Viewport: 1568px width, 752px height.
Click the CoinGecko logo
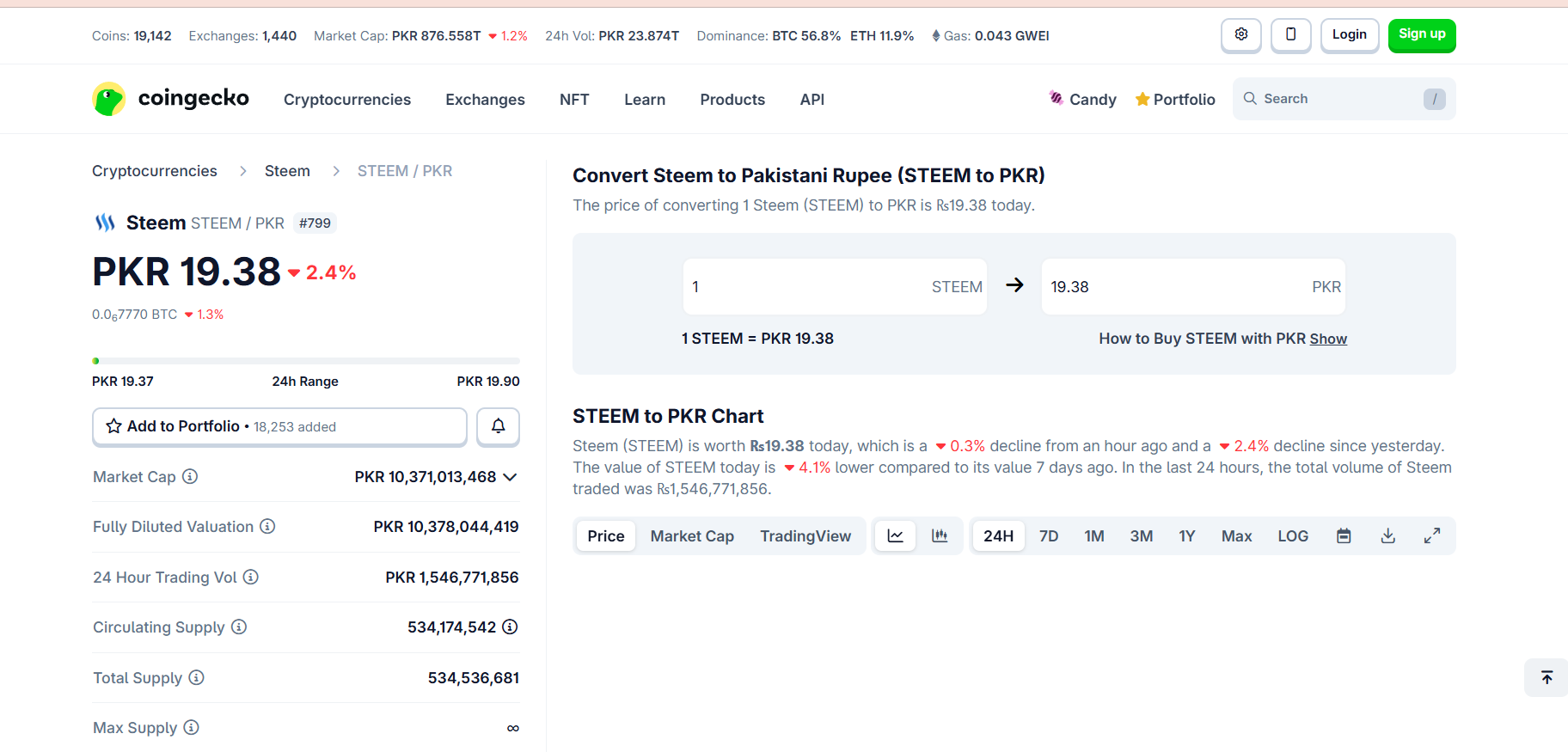[170, 99]
